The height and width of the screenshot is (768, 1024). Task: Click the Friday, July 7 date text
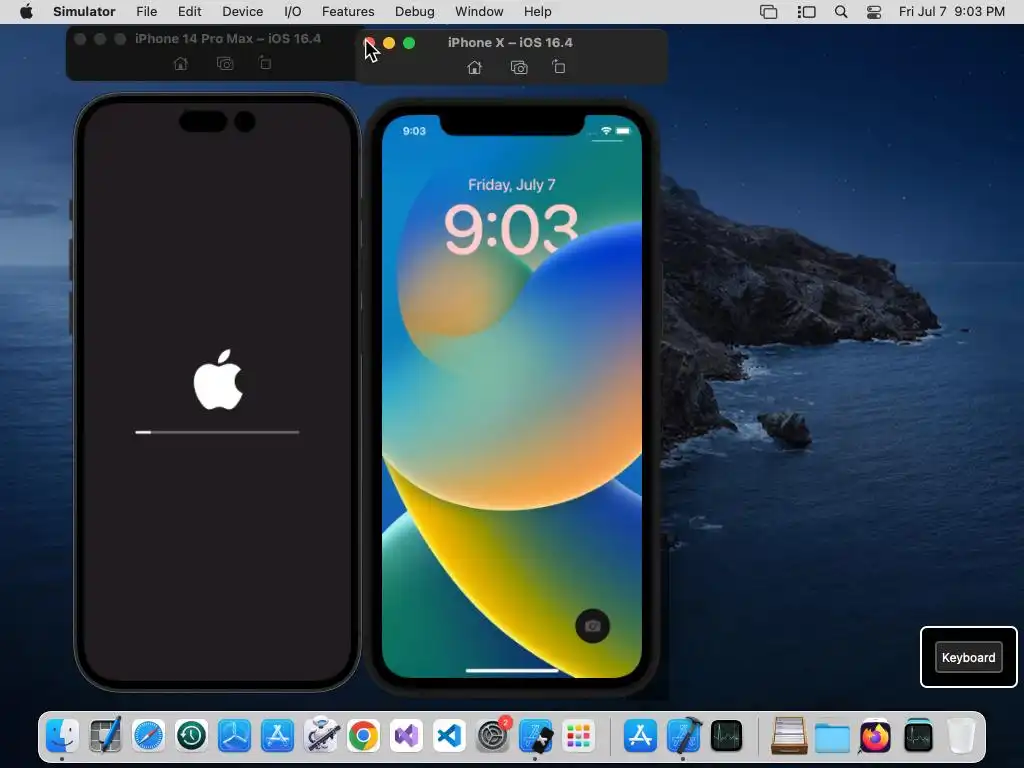click(511, 185)
